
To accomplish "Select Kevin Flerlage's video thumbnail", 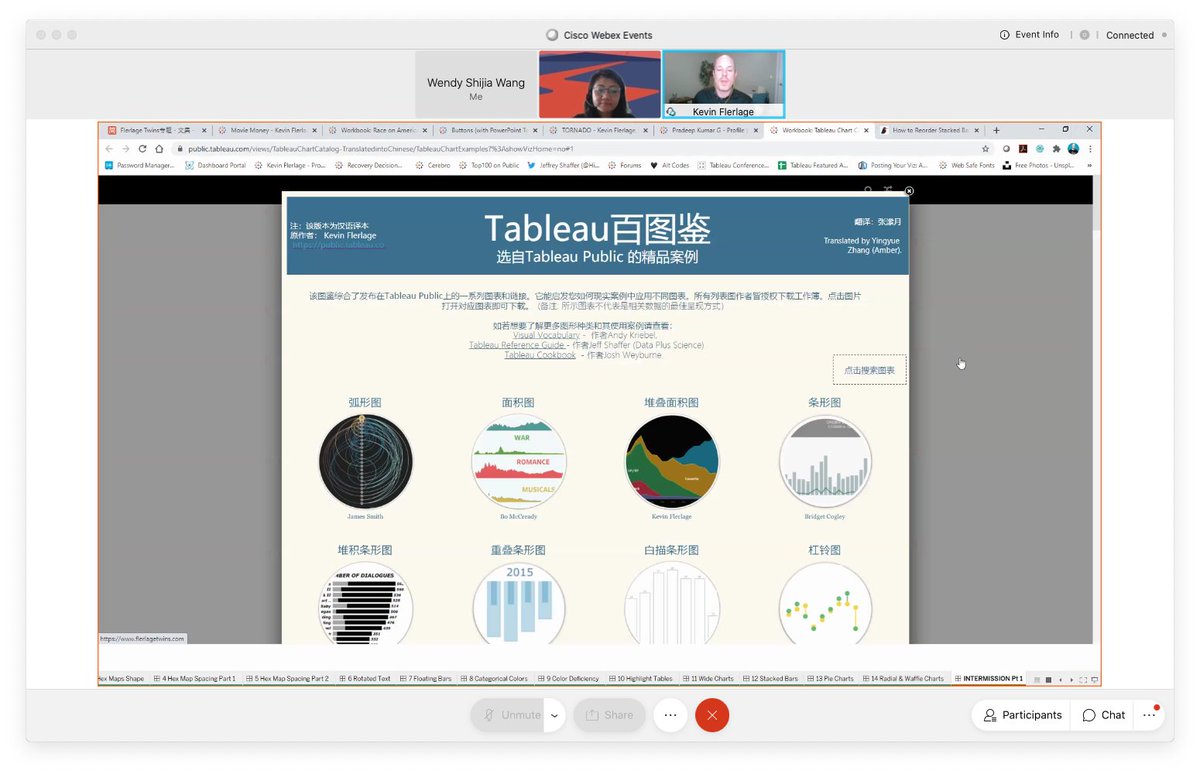I will (x=724, y=85).
